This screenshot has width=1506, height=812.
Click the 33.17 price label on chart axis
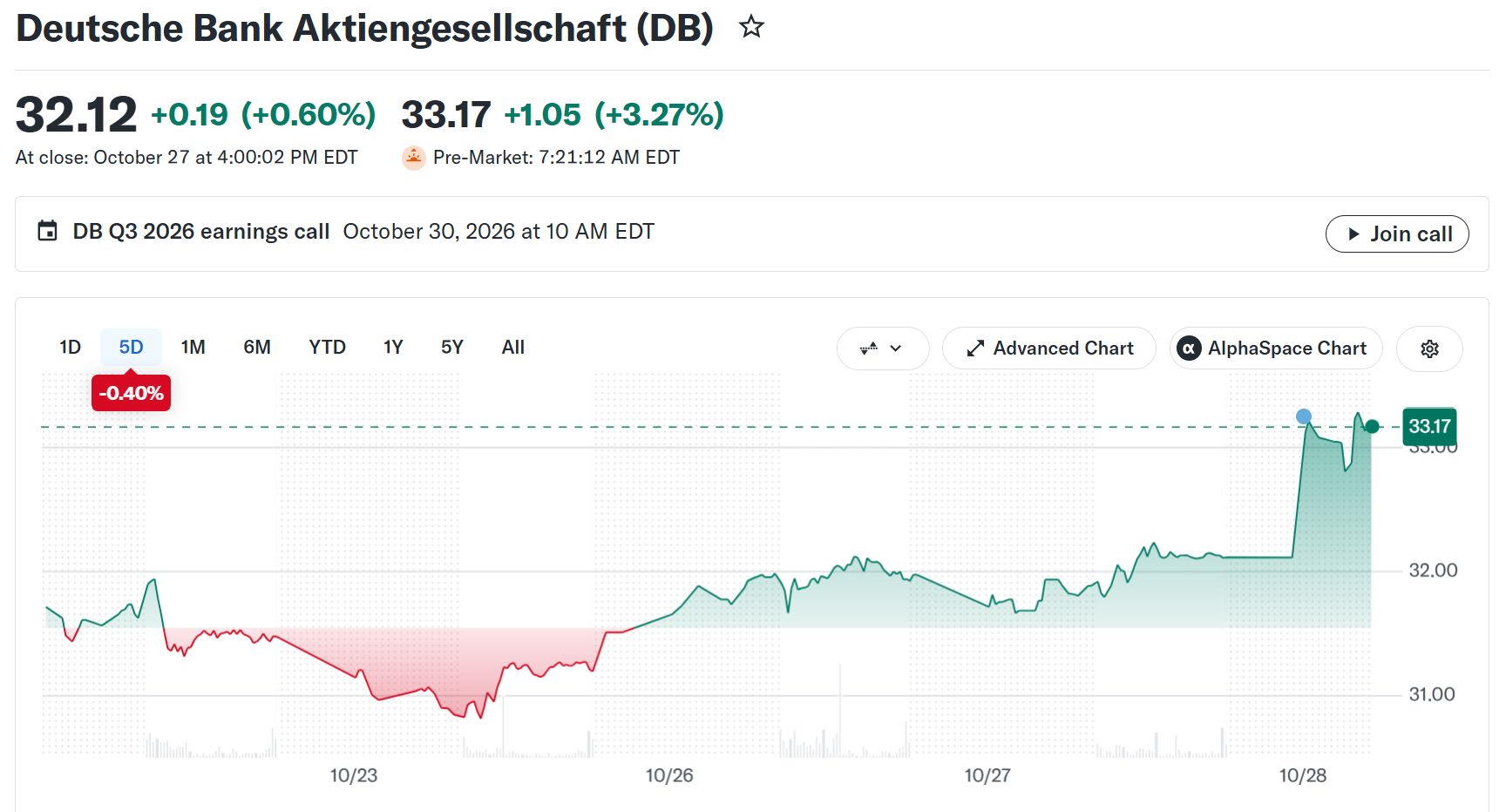(1429, 426)
